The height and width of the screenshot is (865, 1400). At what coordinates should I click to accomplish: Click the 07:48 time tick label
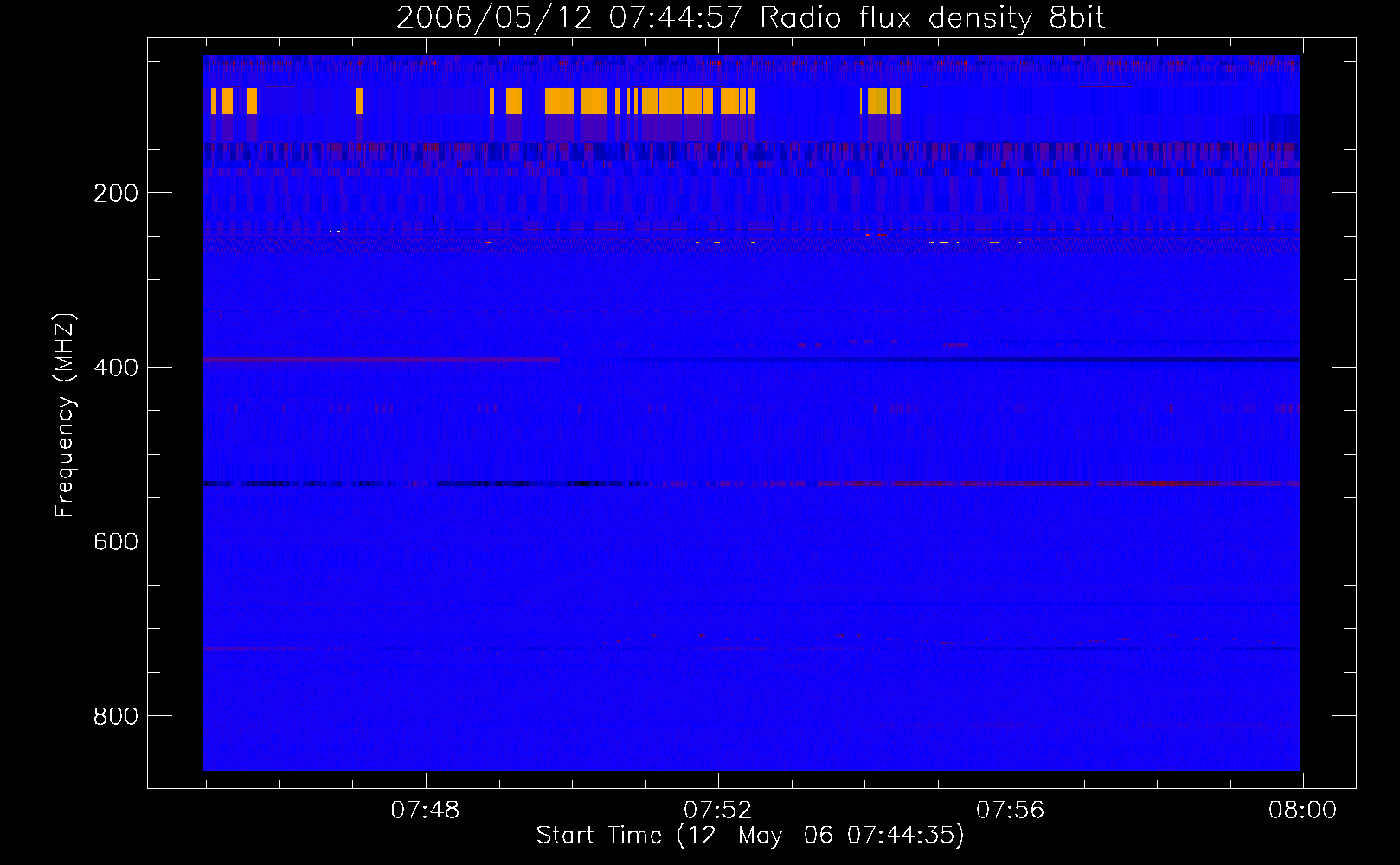425,811
